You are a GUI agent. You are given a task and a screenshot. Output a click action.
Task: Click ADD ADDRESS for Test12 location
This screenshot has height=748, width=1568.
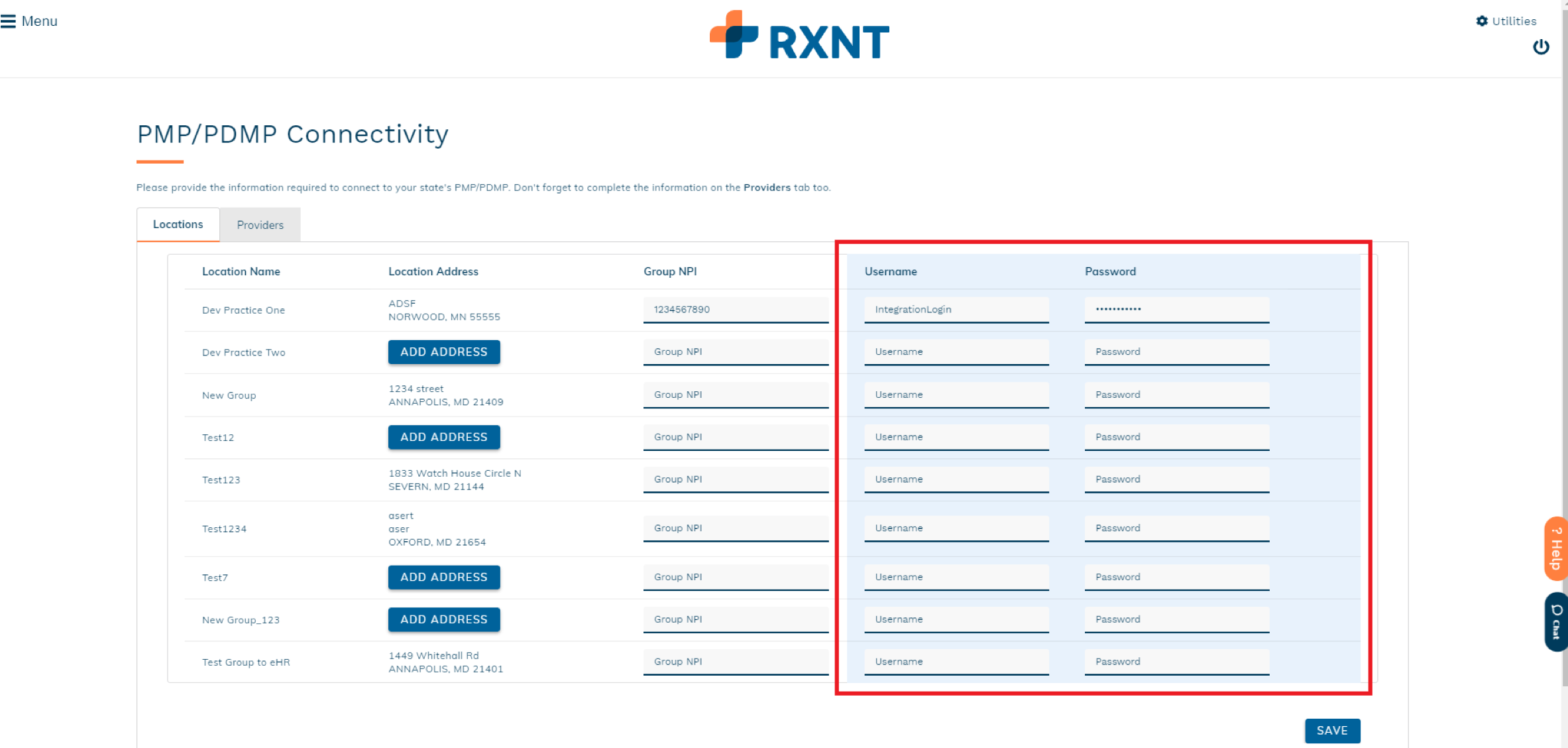click(x=444, y=437)
